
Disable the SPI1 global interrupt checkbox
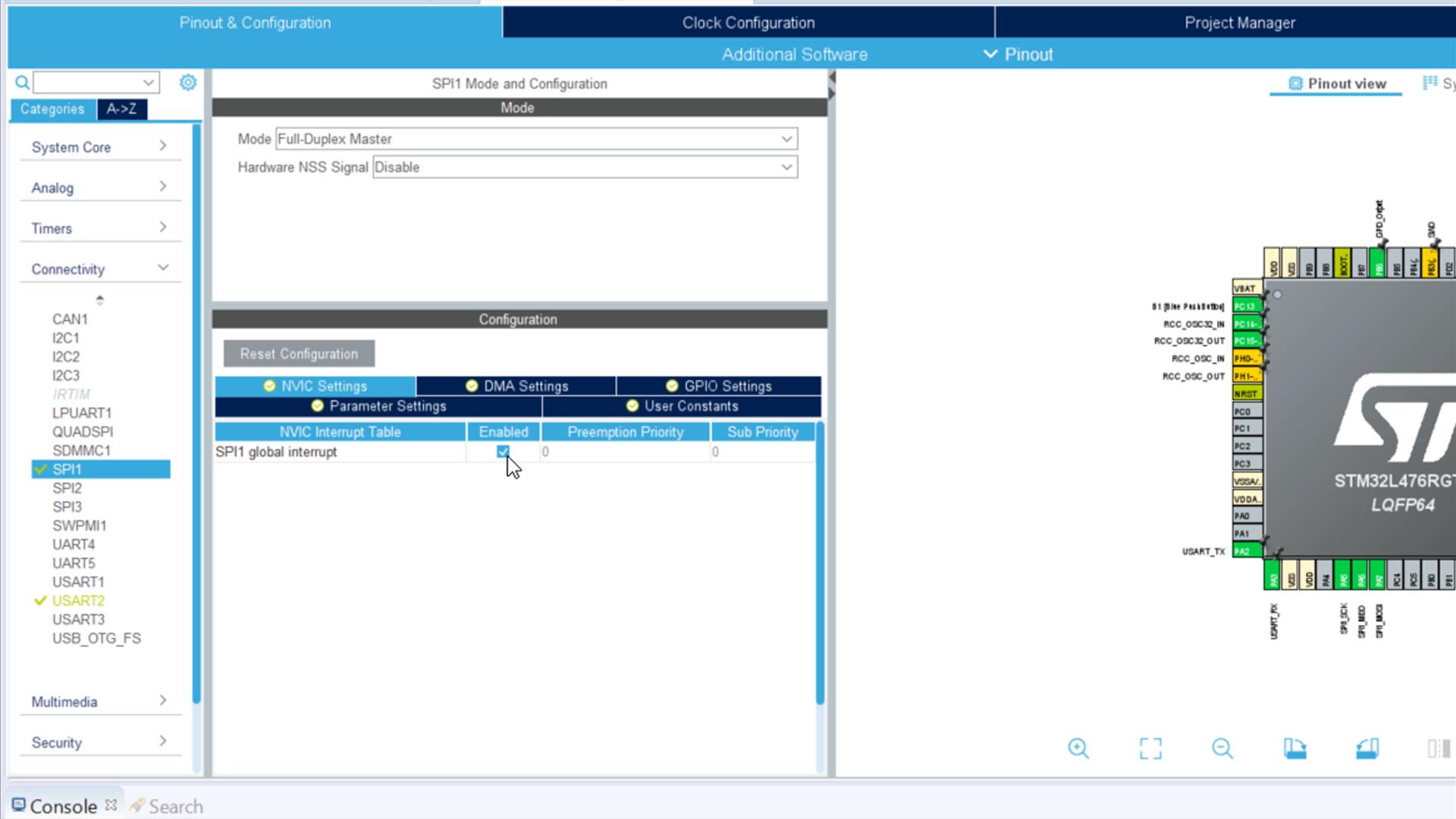(x=503, y=451)
